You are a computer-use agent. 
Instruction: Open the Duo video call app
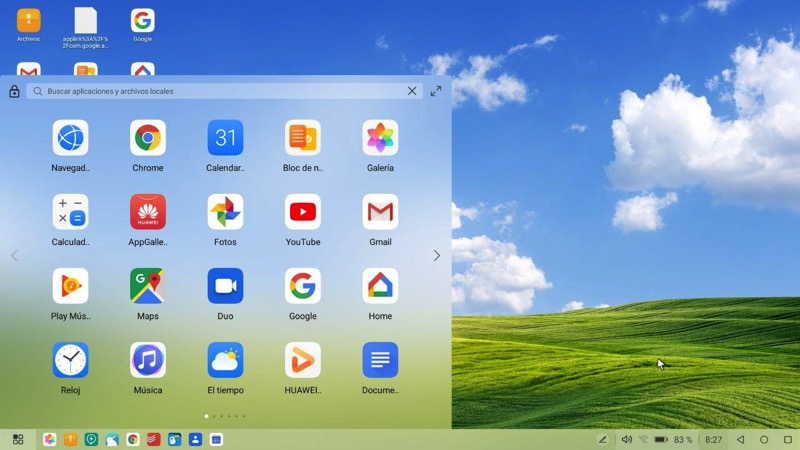pyautogui.click(x=226, y=286)
